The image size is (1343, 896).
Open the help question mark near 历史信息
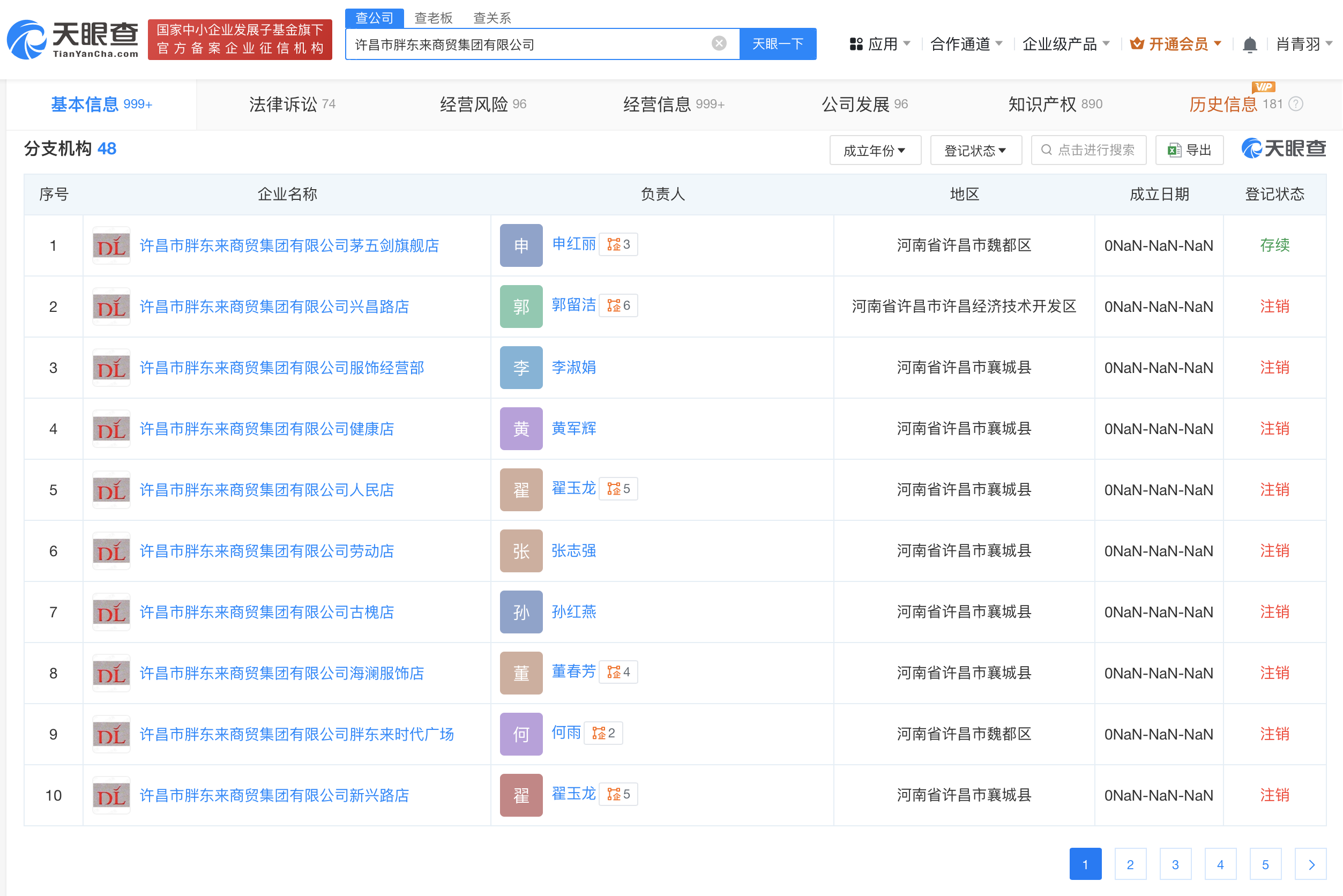(x=1296, y=104)
